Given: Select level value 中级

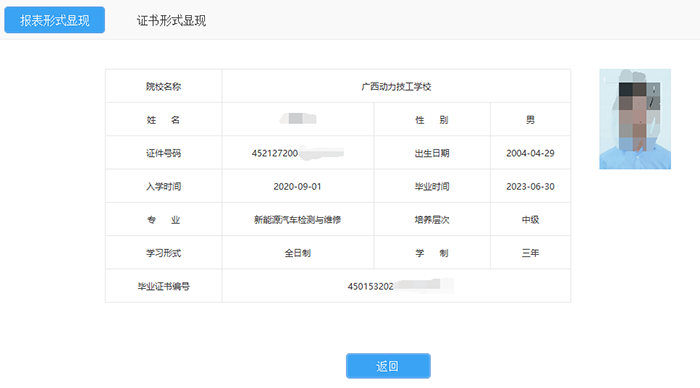Looking at the screenshot, I should click(x=530, y=219).
